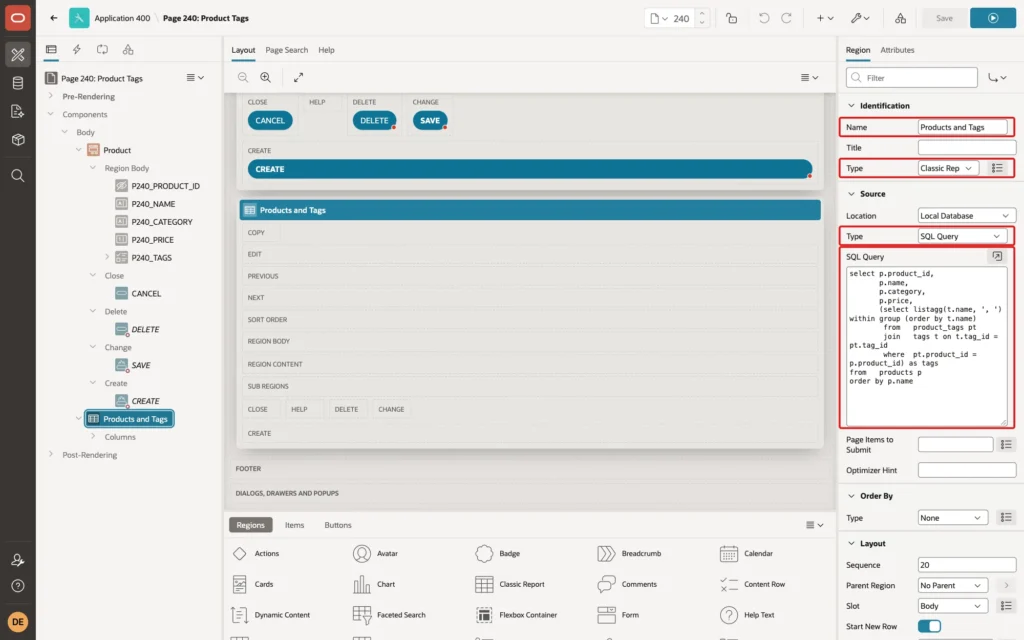1024x640 pixels.
Task: Switch to the Attributes tab
Action: pyautogui.click(x=897, y=50)
